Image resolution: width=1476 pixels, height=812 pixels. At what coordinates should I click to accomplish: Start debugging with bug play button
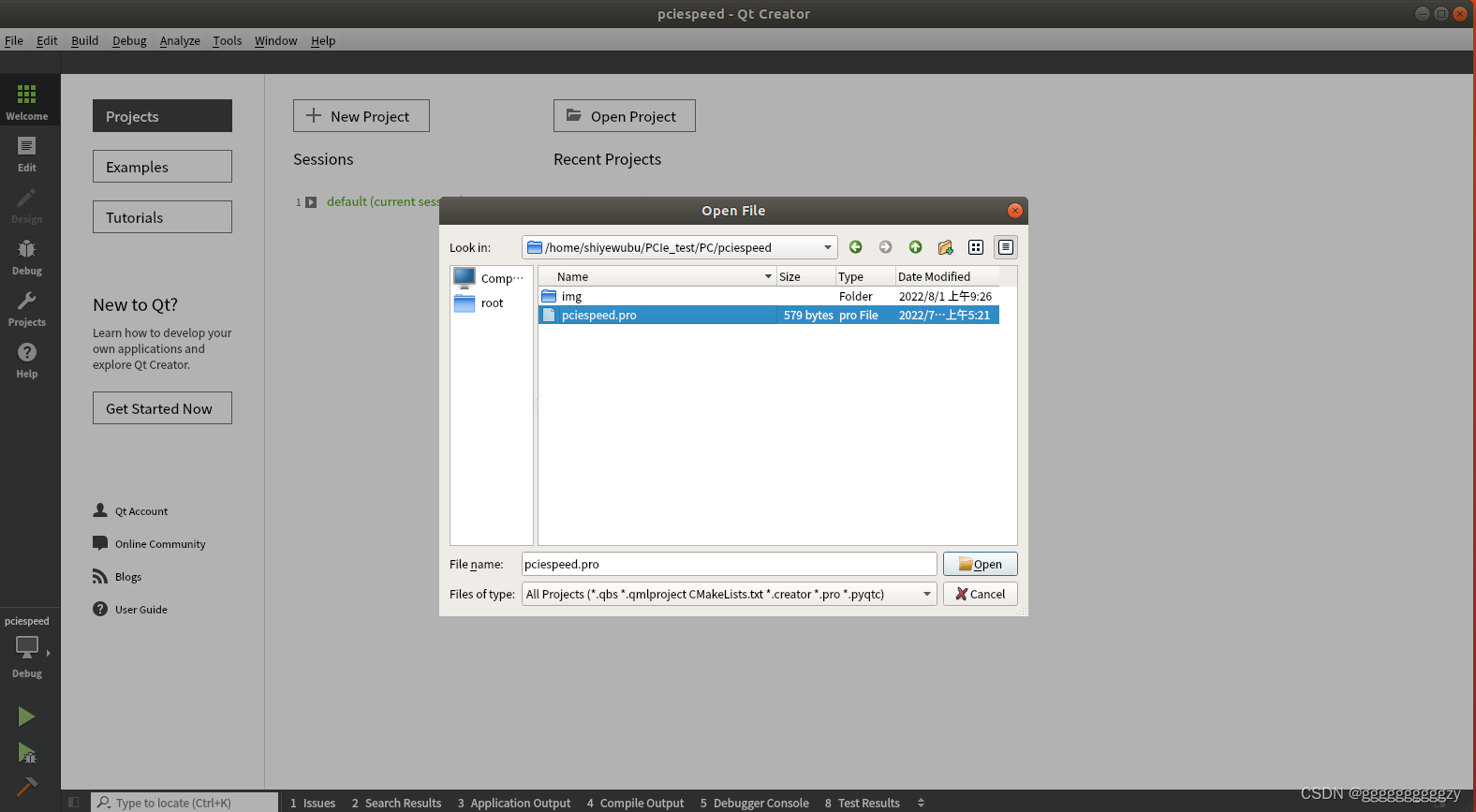pos(26,752)
